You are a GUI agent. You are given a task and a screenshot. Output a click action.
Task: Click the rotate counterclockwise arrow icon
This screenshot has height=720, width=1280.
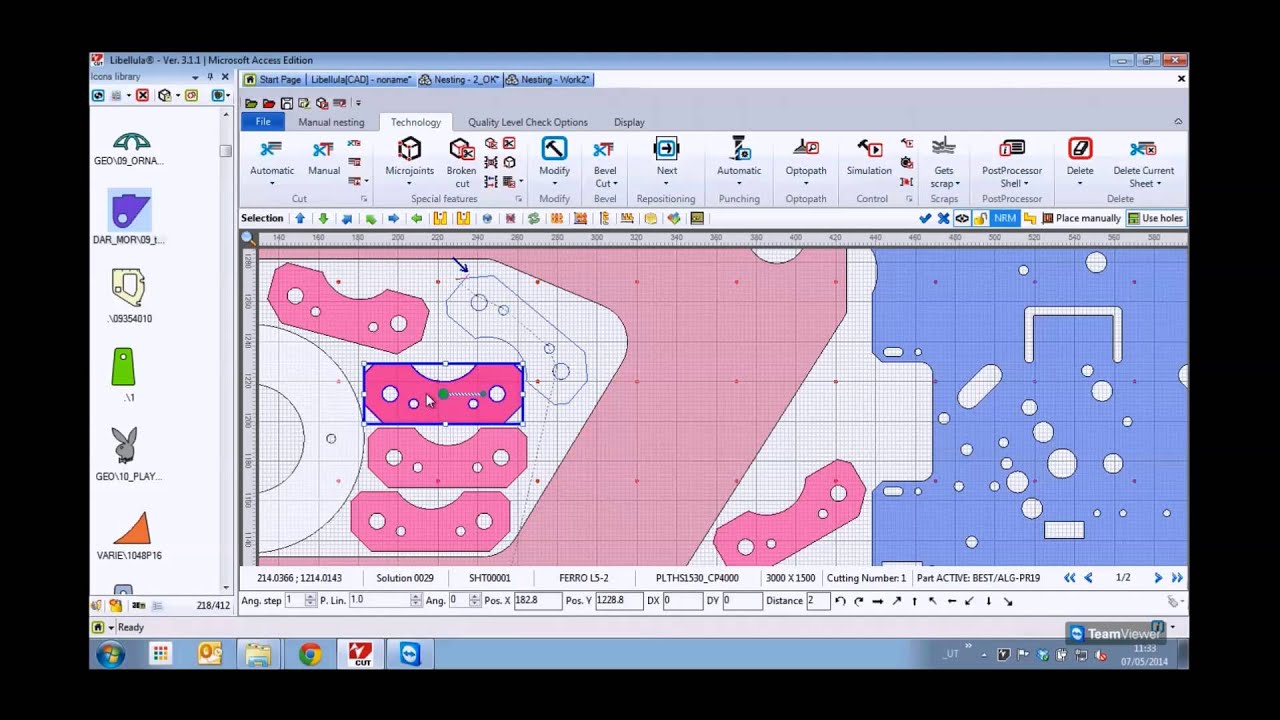(x=840, y=601)
